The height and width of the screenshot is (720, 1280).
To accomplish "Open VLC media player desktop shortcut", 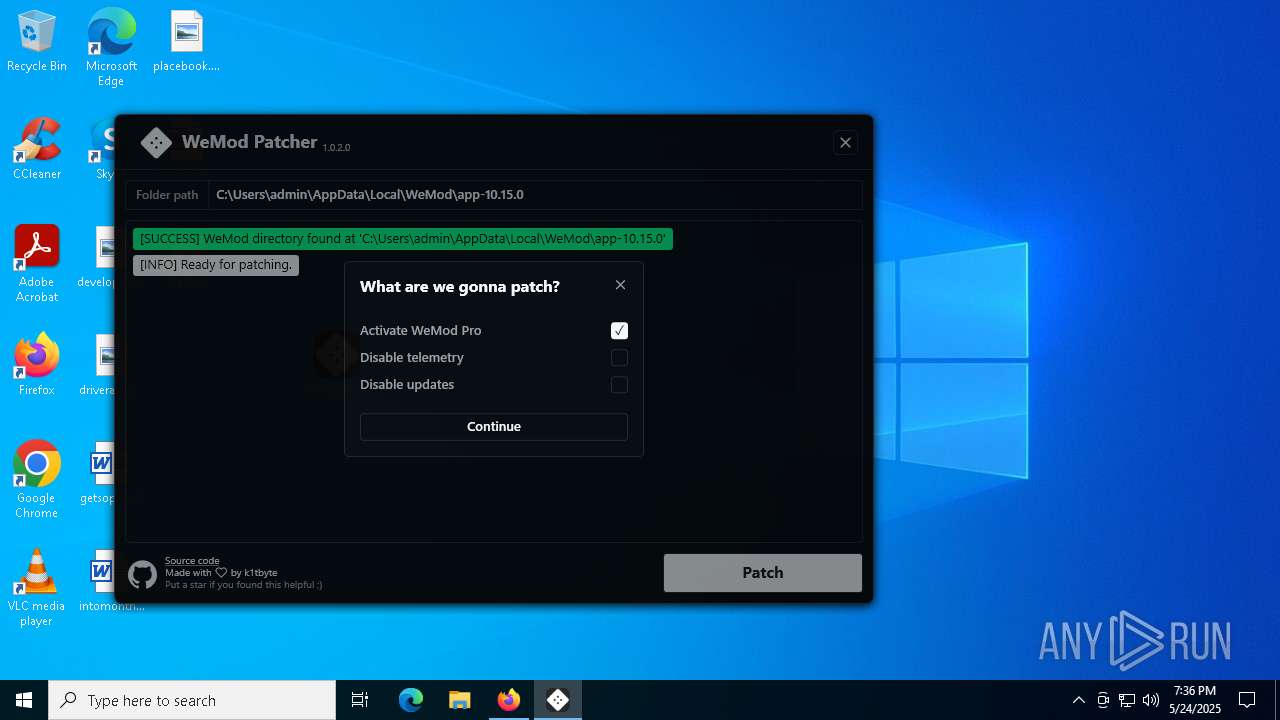I will (37, 588).
